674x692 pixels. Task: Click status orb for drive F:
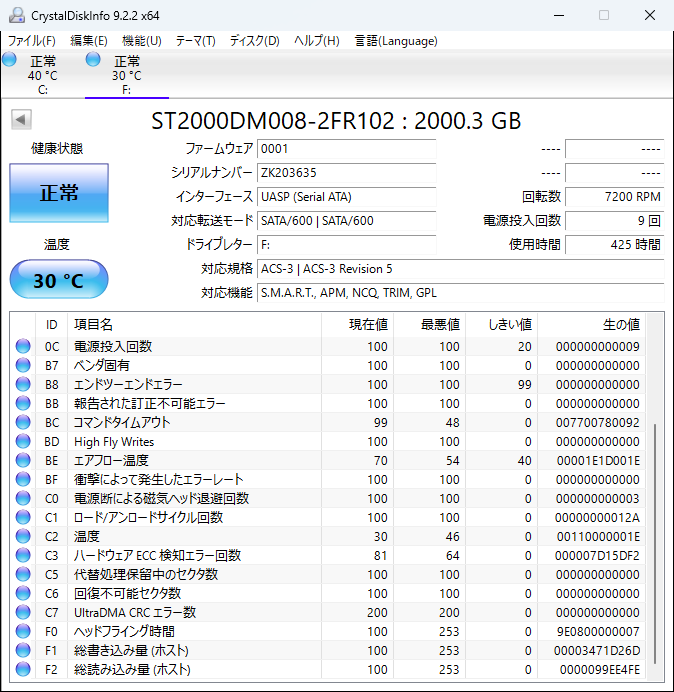tap(93, 60)
